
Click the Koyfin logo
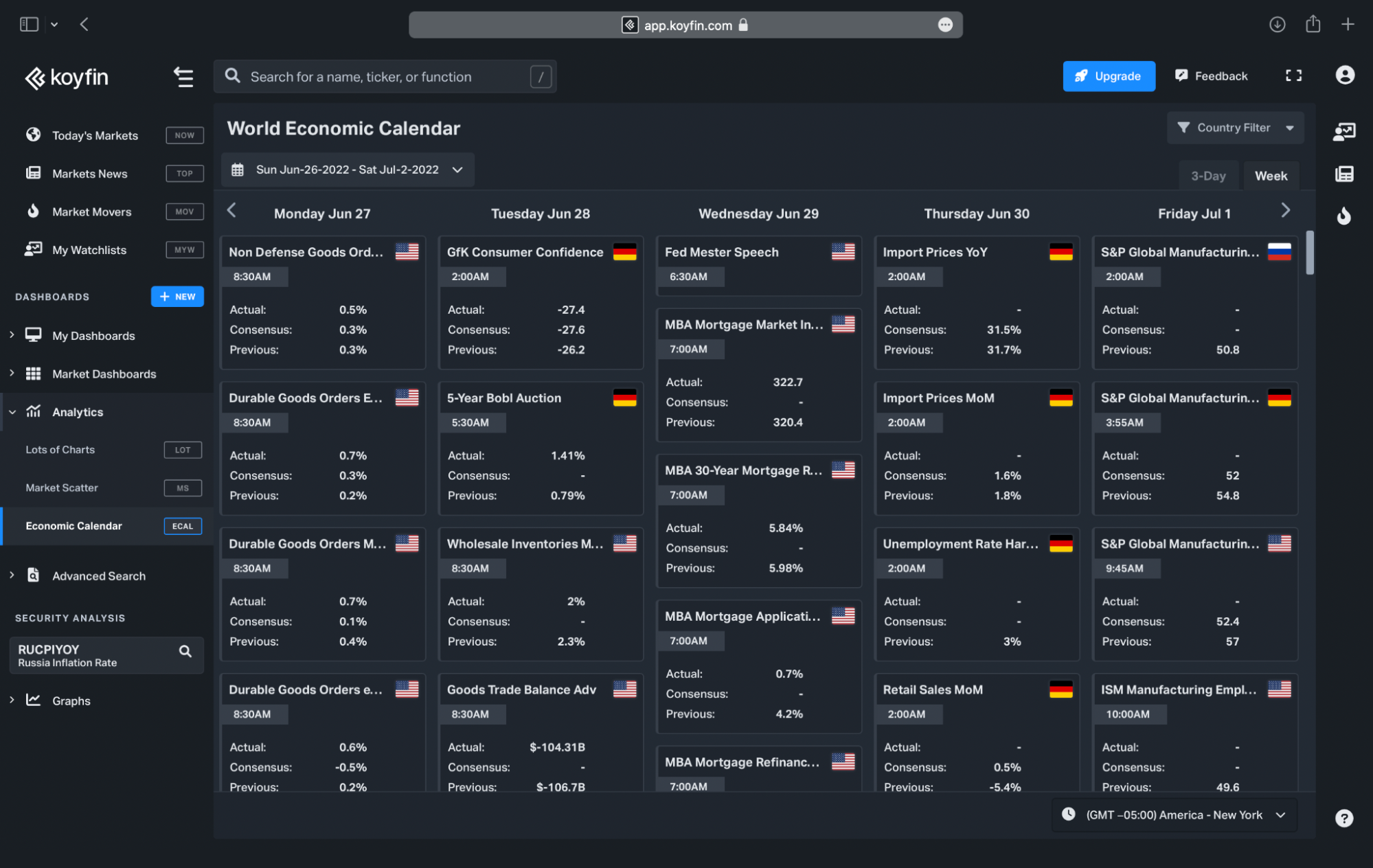tap(67, 78)
